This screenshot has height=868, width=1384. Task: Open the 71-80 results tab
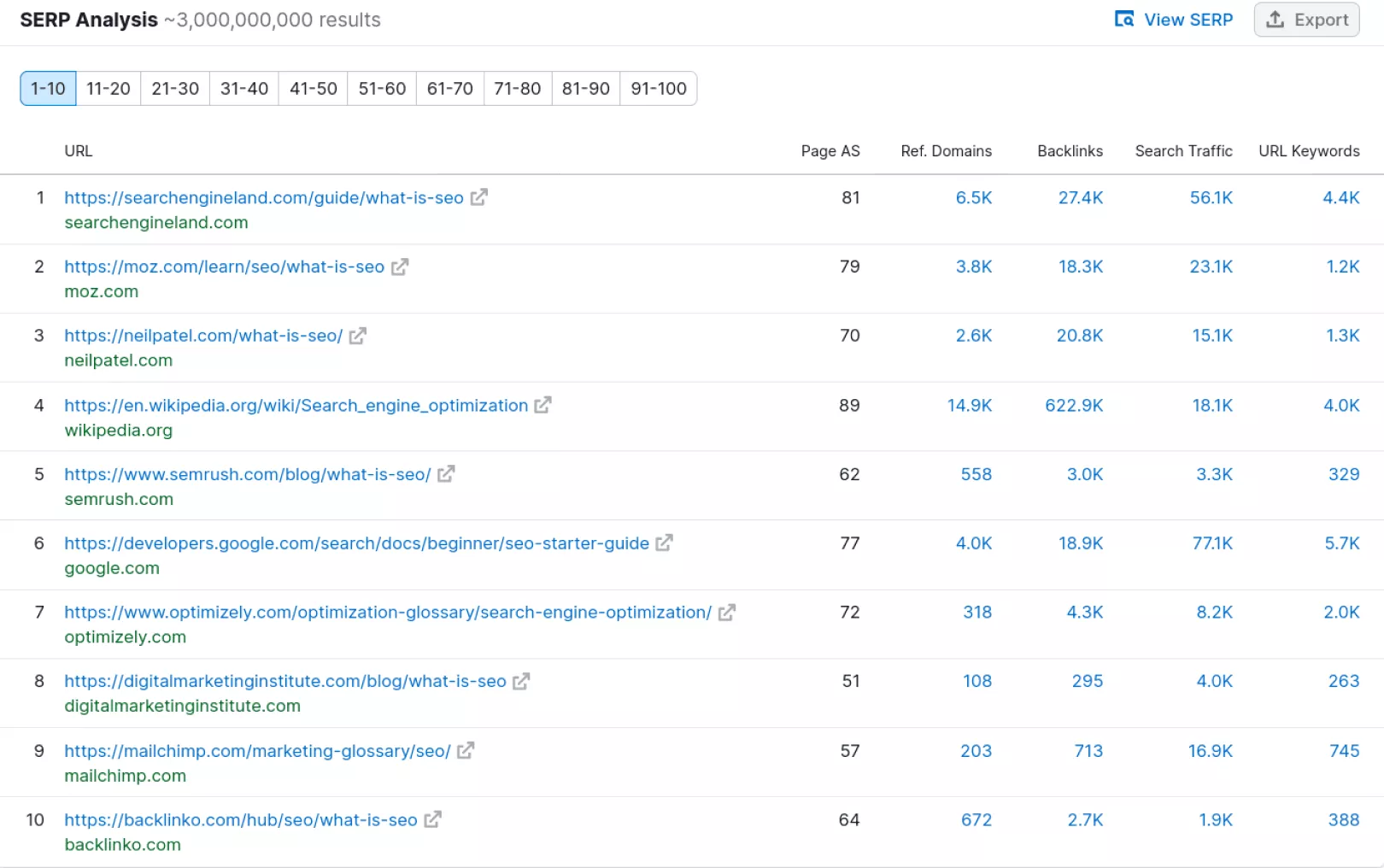point(518,89)
